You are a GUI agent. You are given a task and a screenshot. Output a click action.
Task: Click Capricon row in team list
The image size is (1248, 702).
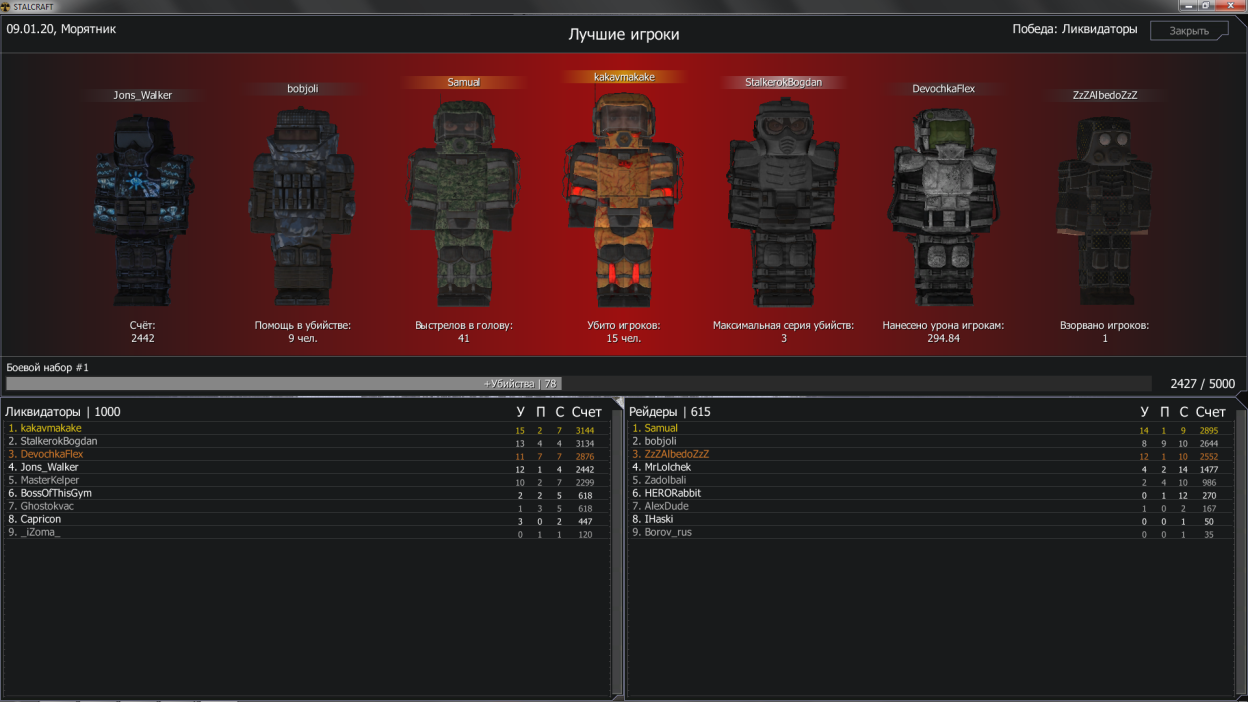(306, 519)
